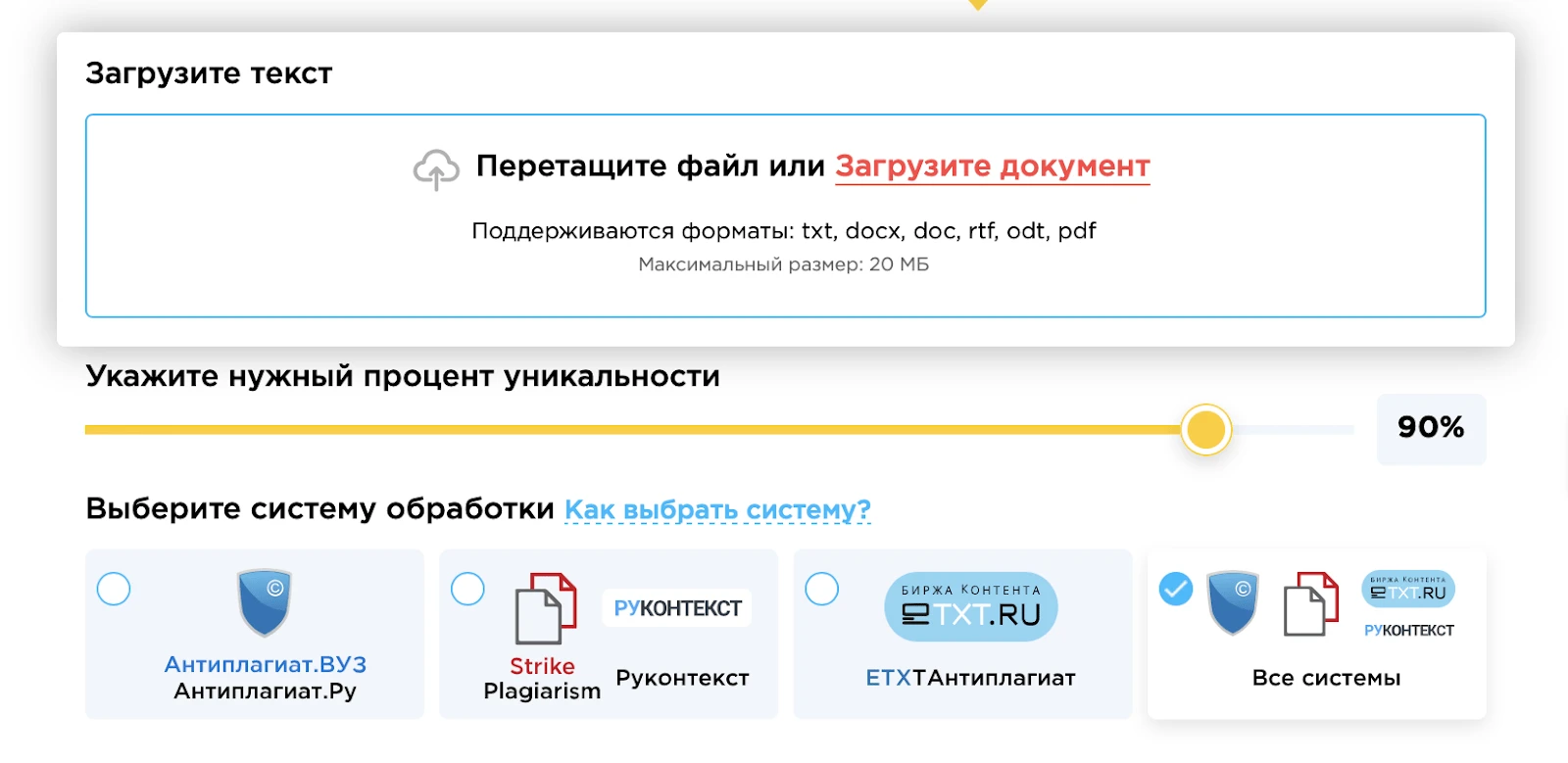Click shield icon in Все системы card

pyautogui.click(x=1232, y=602)
